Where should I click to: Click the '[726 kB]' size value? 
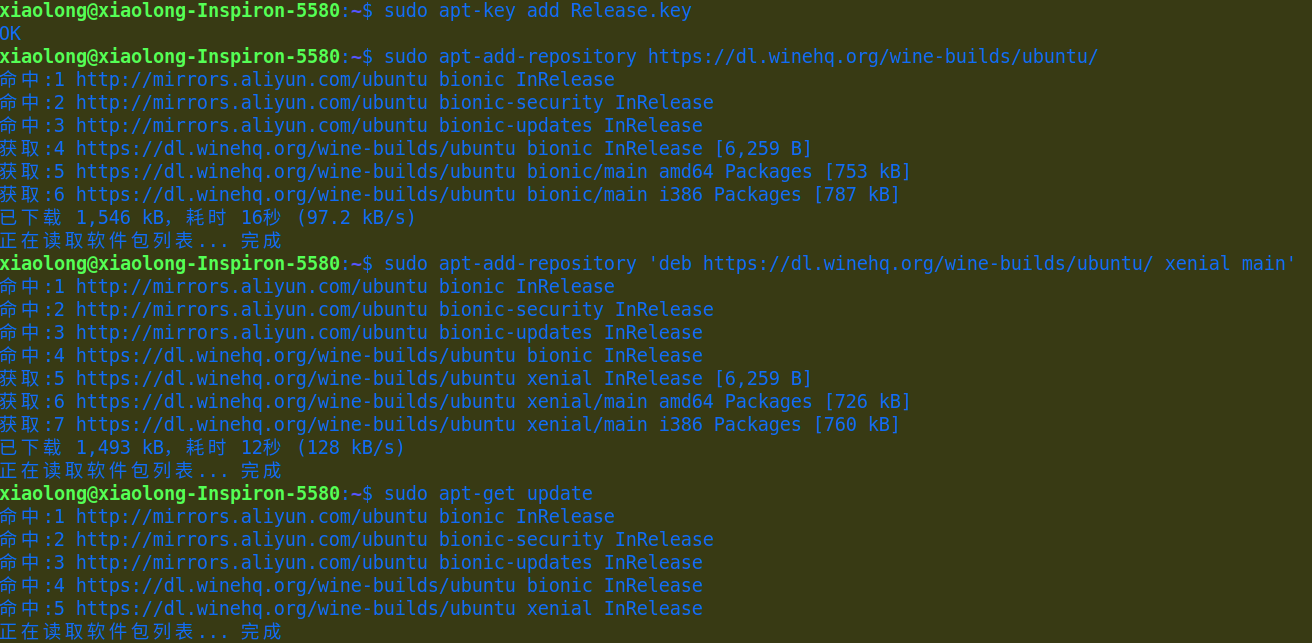[x=868, y=402]
